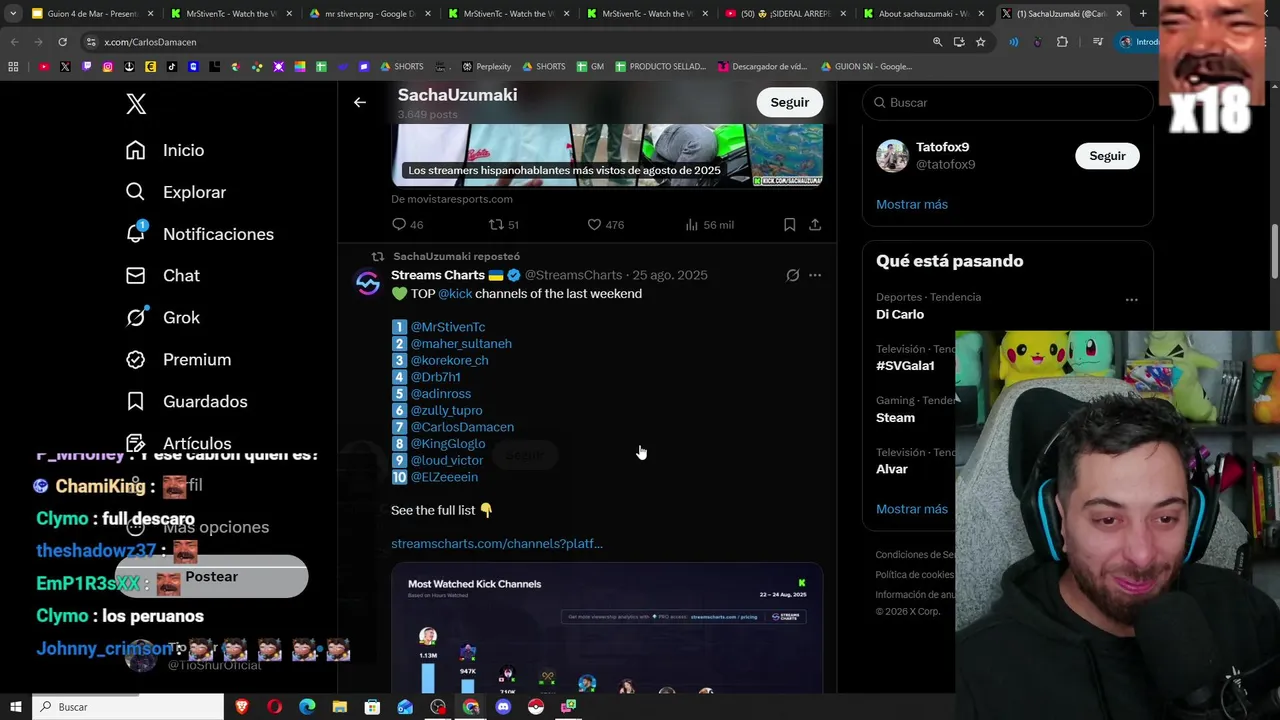Open Guardados bookmarks in the sidebar
Screen dimensions: 1280x720
pyautogui.click(x=186, y=401)
